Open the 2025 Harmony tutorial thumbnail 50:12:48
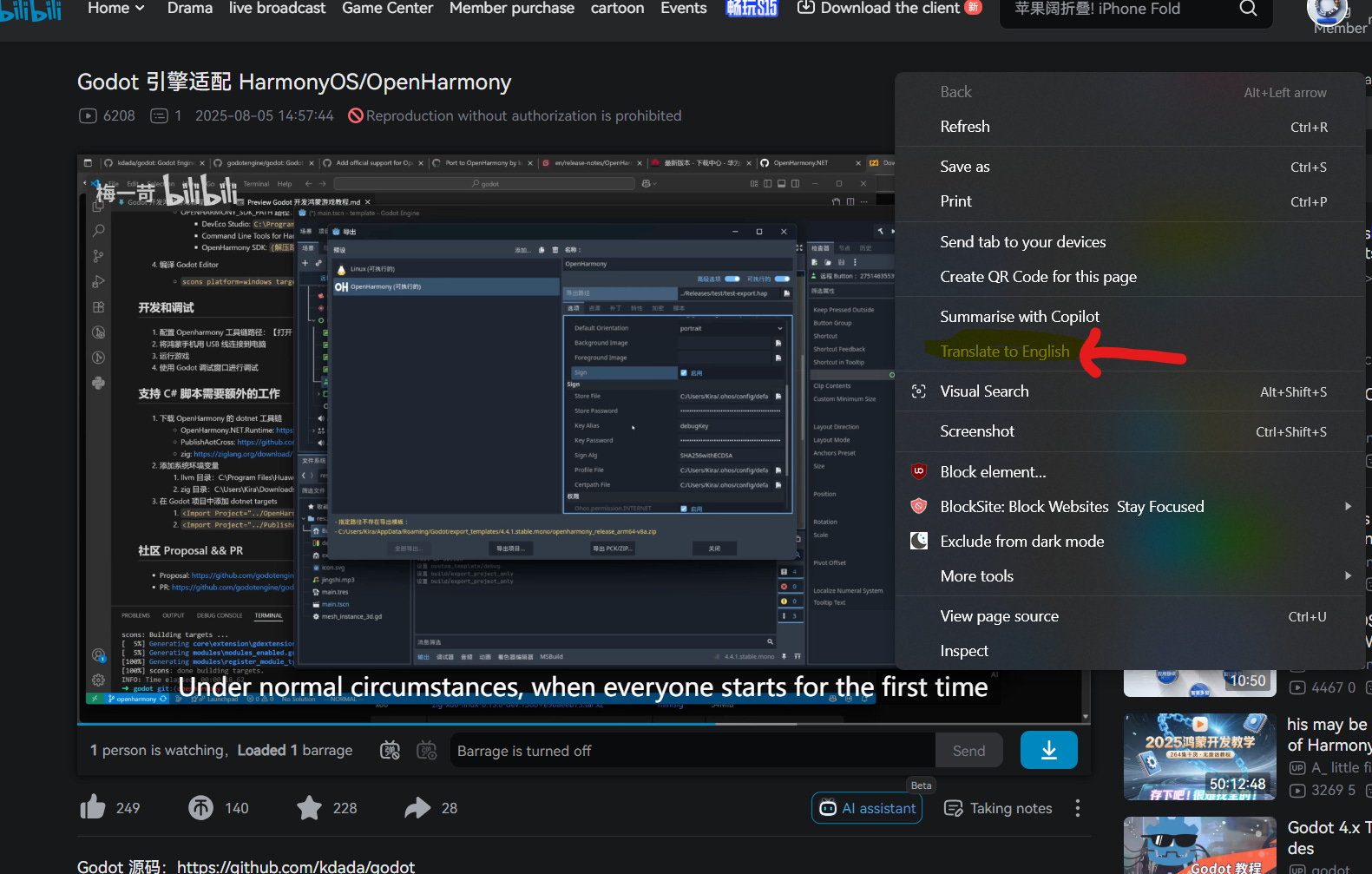Image resolution: width=1372 pixels, height=874 pixels. 1200,756
